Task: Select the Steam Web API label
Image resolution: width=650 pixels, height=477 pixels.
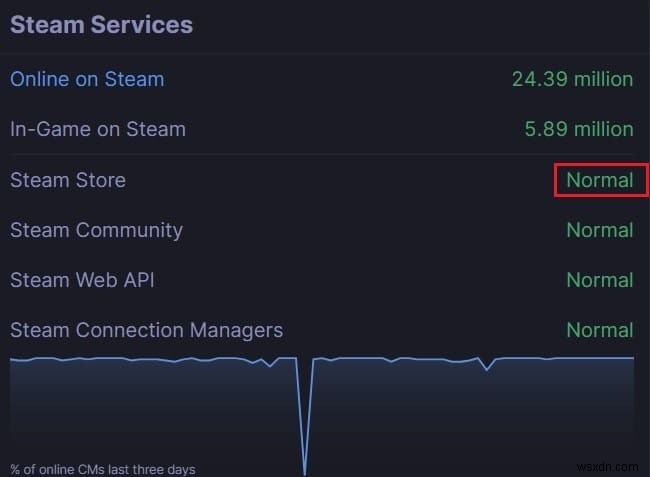Action: click(x=82, y=280)
